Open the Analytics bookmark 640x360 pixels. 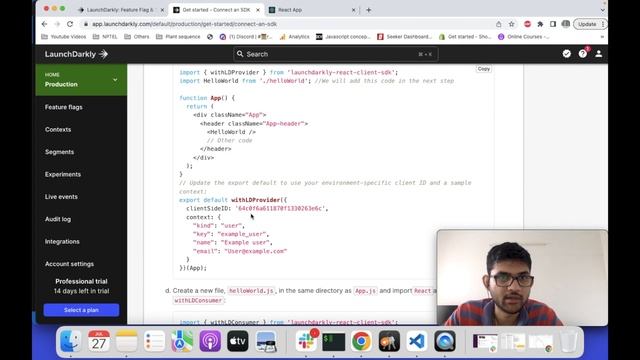(x=294, y=37)
